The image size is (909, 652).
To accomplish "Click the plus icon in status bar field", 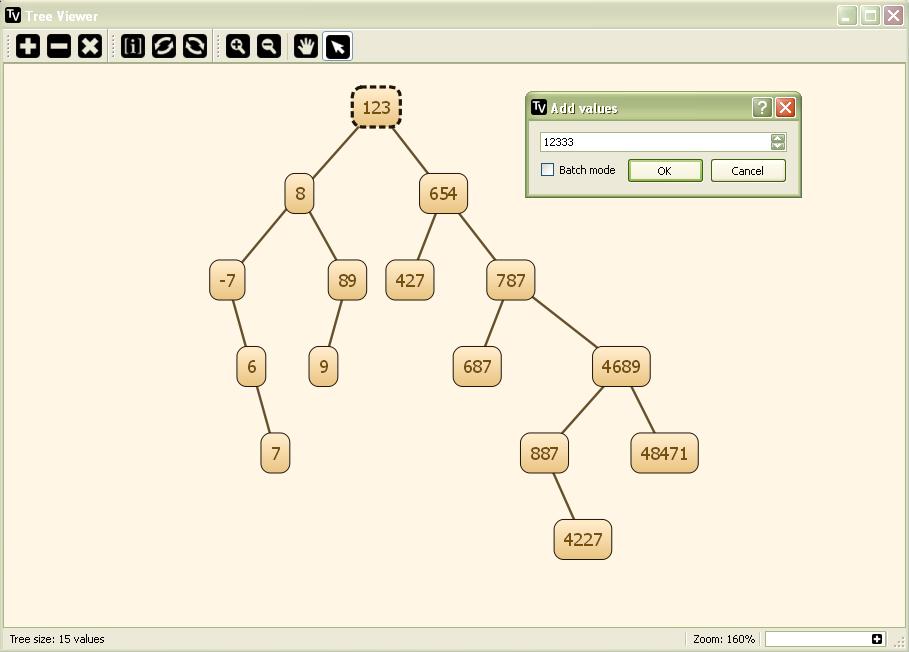I will pos(877,639).
